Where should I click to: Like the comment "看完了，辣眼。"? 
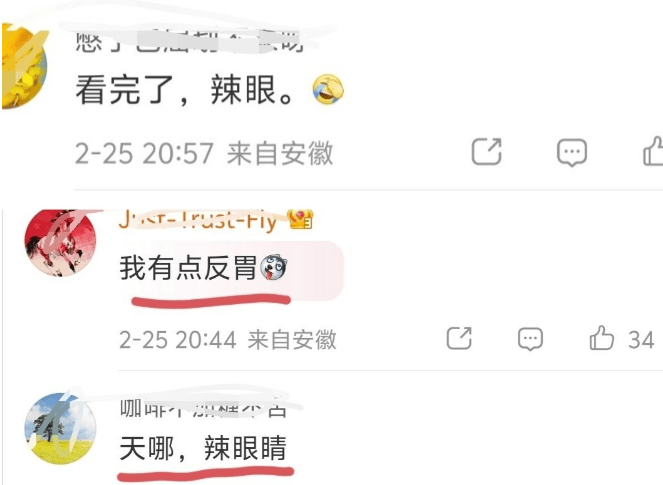[x=653, y=151]
